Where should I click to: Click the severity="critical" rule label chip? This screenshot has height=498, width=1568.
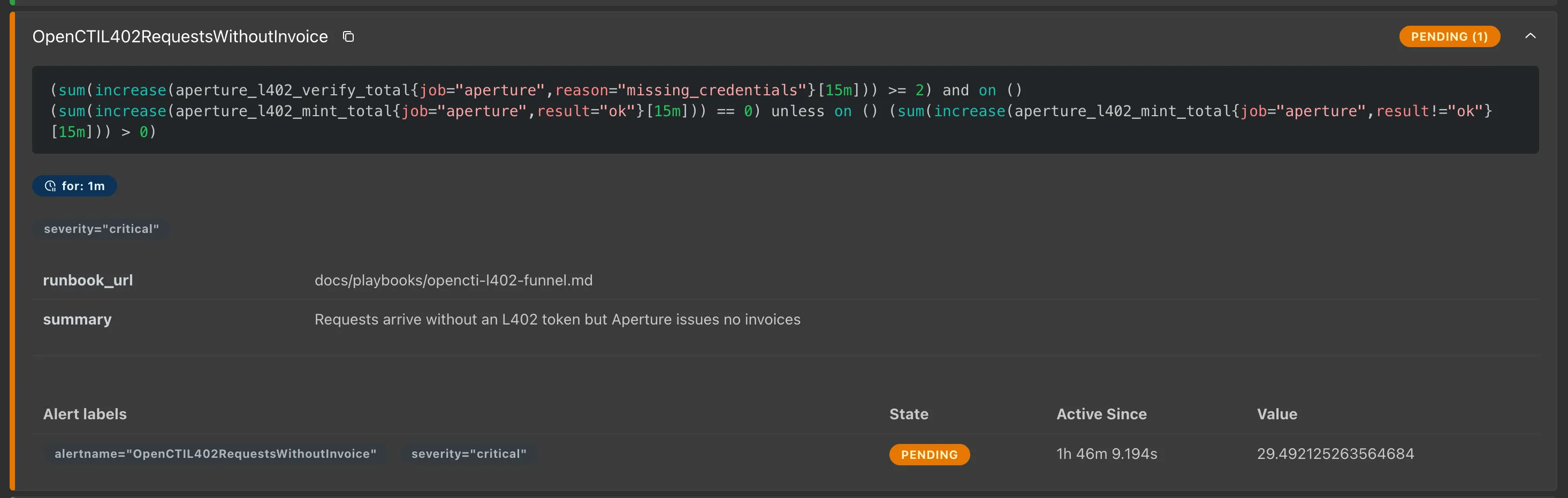pos(101,229)
